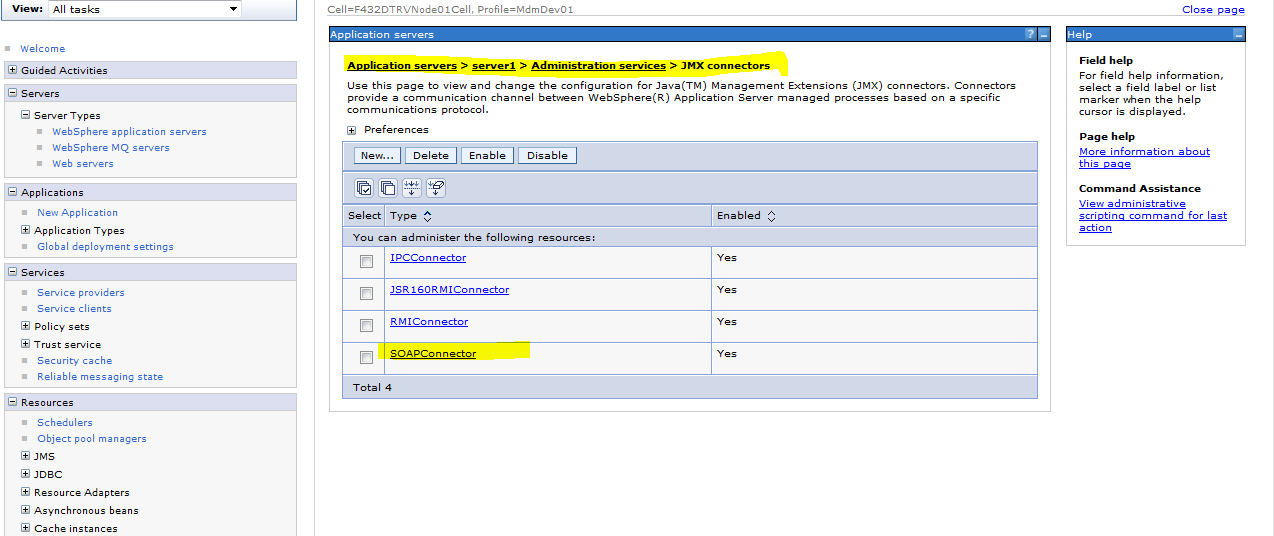Open Service providers item
Screen dimensions: 1274x536
point(81,292)
